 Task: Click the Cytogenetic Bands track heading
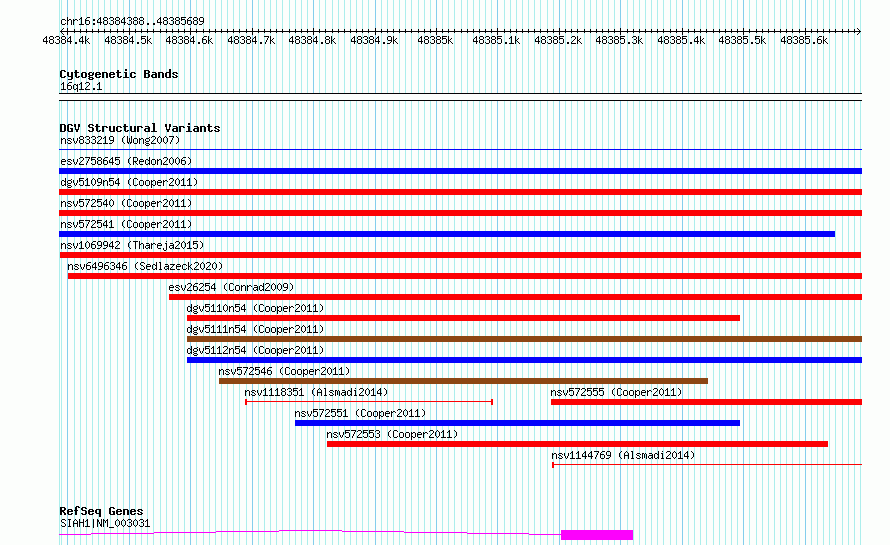point(119,74)
